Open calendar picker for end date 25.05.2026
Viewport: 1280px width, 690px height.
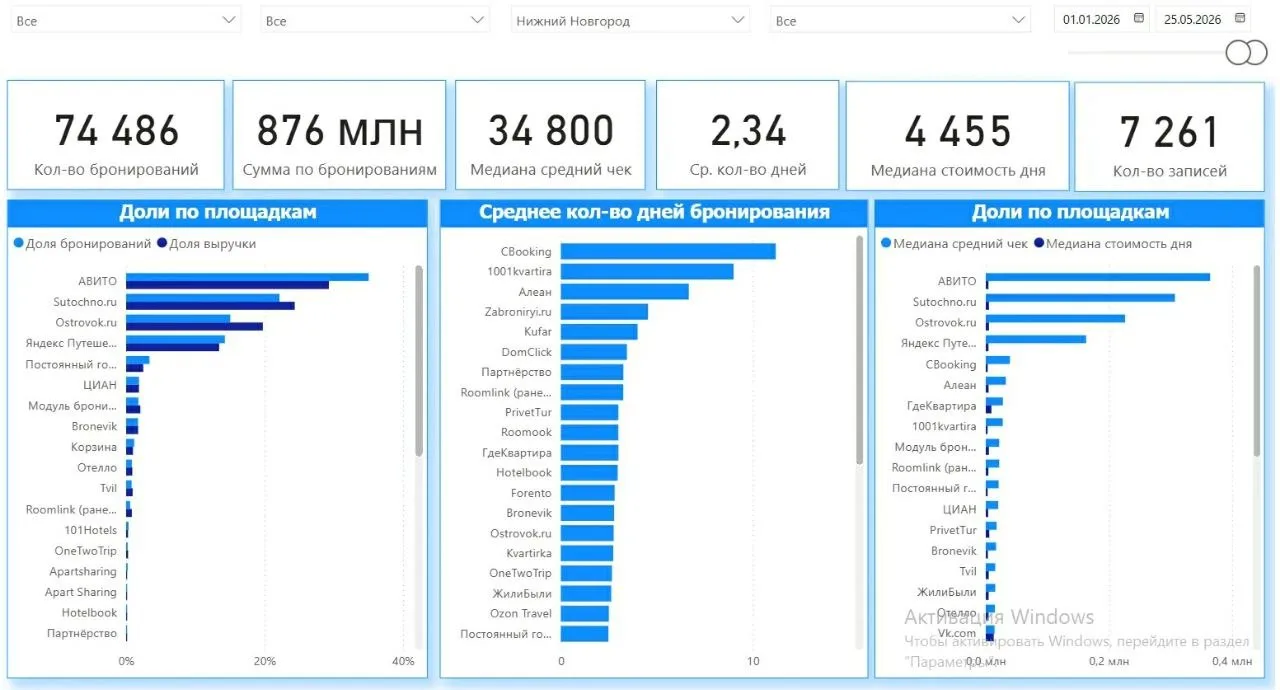point(1240,18)
